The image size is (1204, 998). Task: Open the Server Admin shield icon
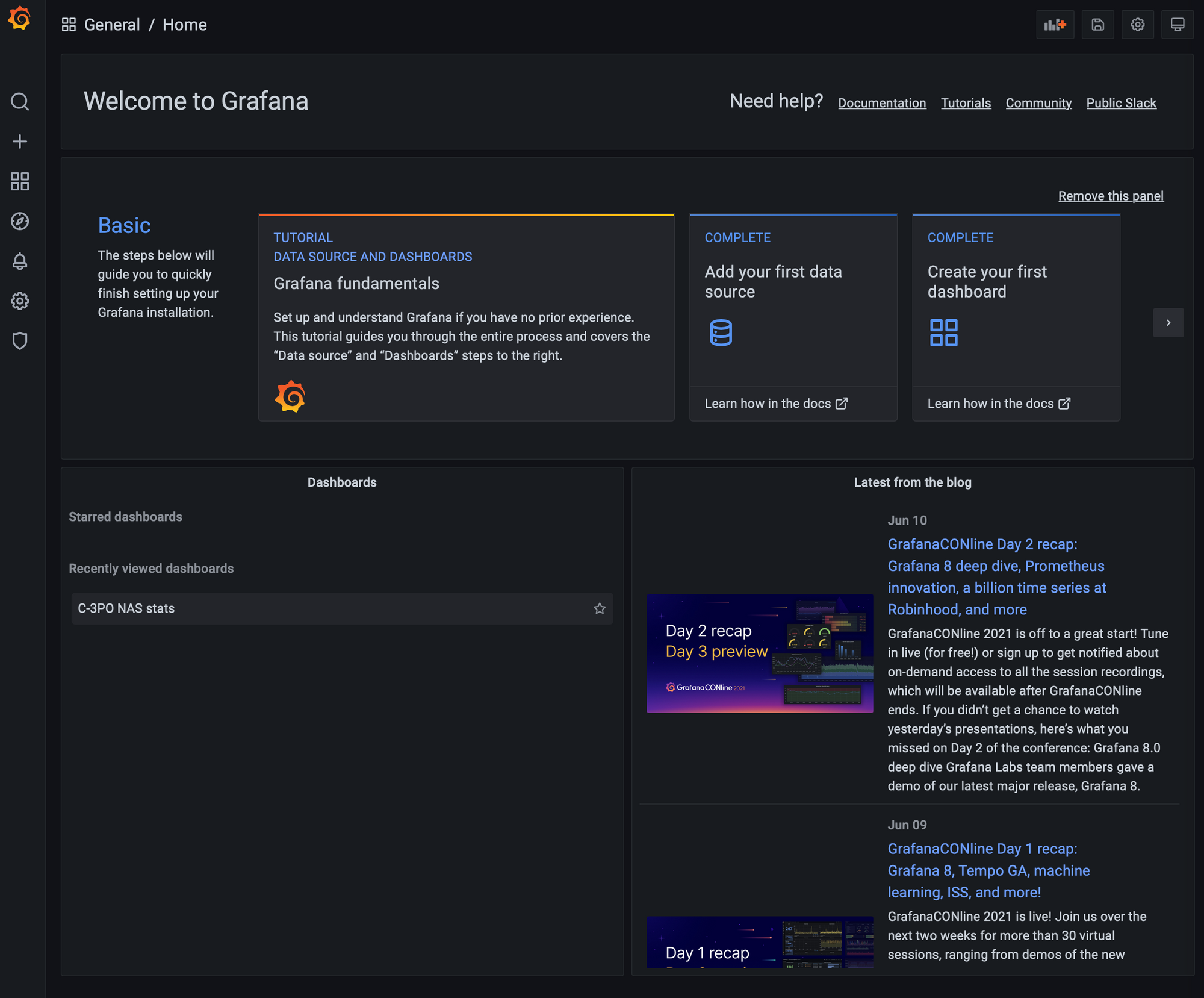pos(20,341)
